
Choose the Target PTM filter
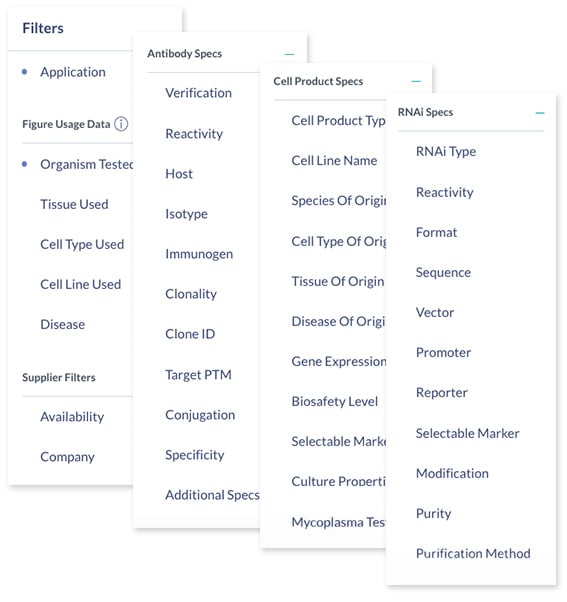pos(198,375)
